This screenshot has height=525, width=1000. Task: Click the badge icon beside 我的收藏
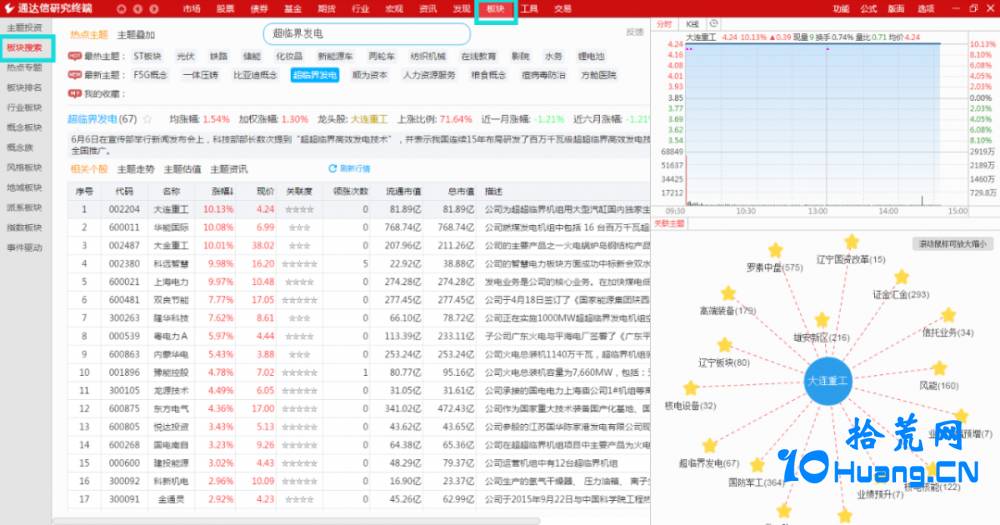(x=75, y=94)
